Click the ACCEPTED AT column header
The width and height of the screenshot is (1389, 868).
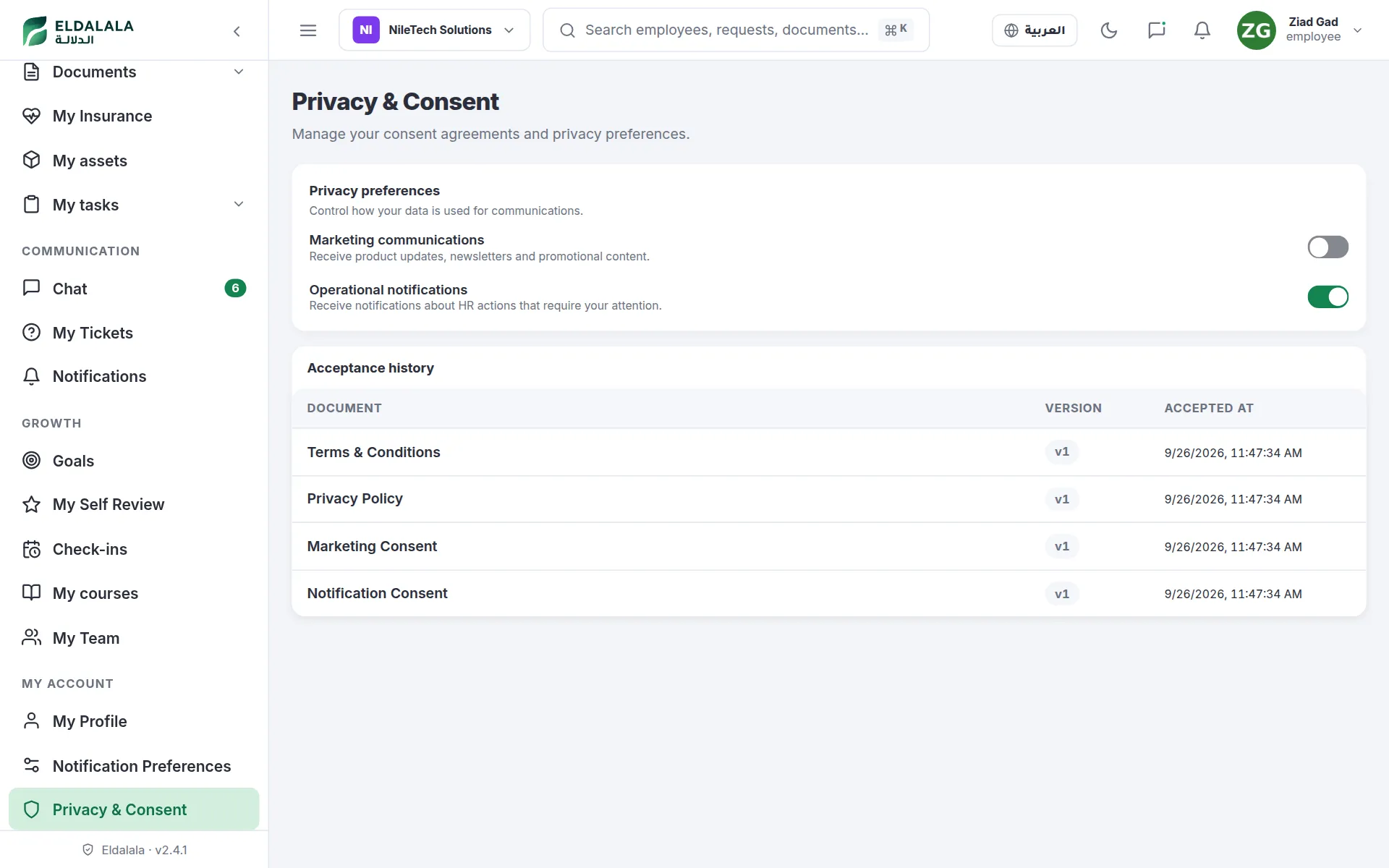tap(1208, 408)
